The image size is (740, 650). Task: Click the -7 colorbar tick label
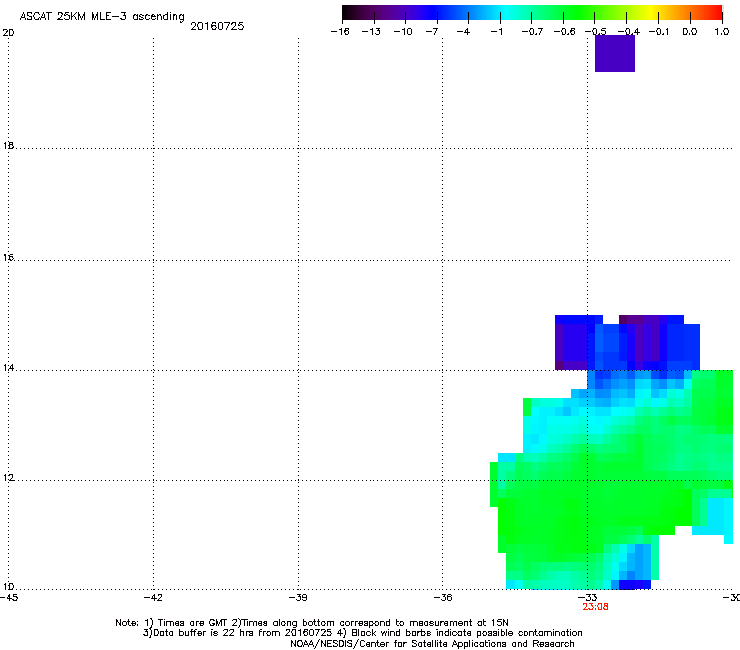pos(431,32)
